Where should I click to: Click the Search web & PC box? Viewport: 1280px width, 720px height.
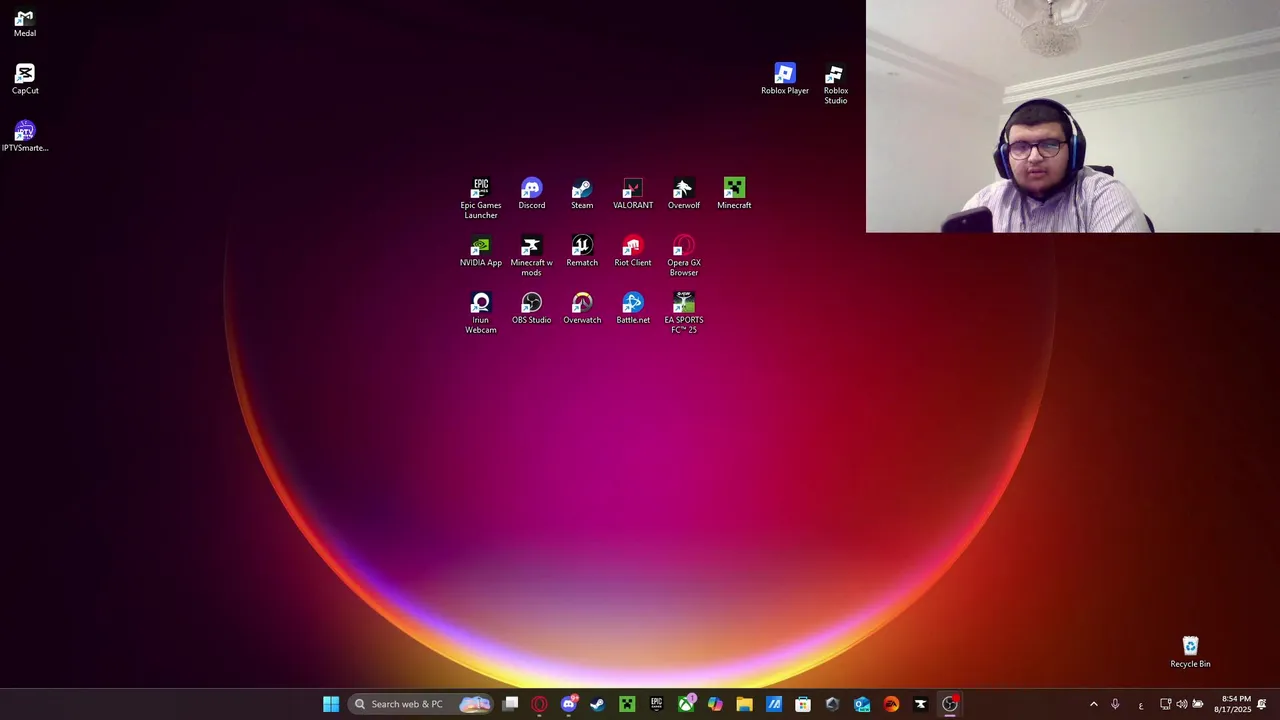(x=422, y=704)
